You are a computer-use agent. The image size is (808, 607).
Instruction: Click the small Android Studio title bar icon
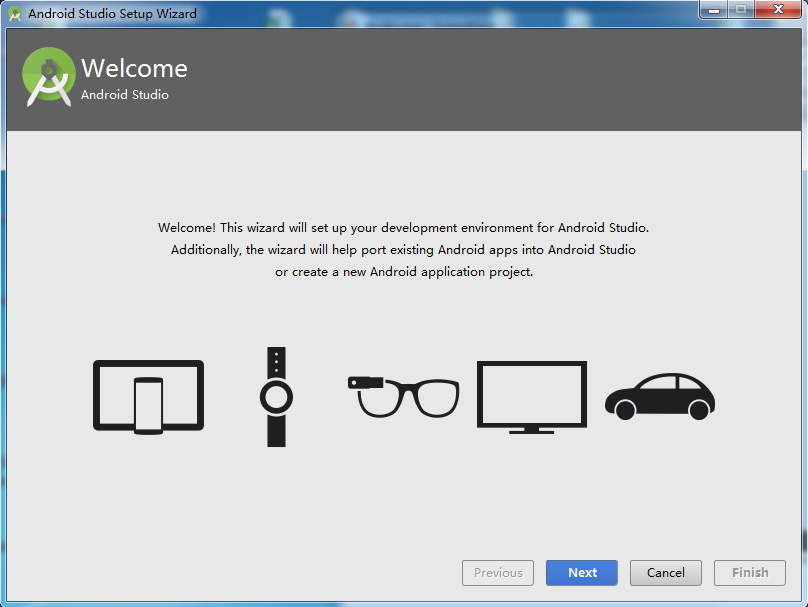click(x=15, y=14)
